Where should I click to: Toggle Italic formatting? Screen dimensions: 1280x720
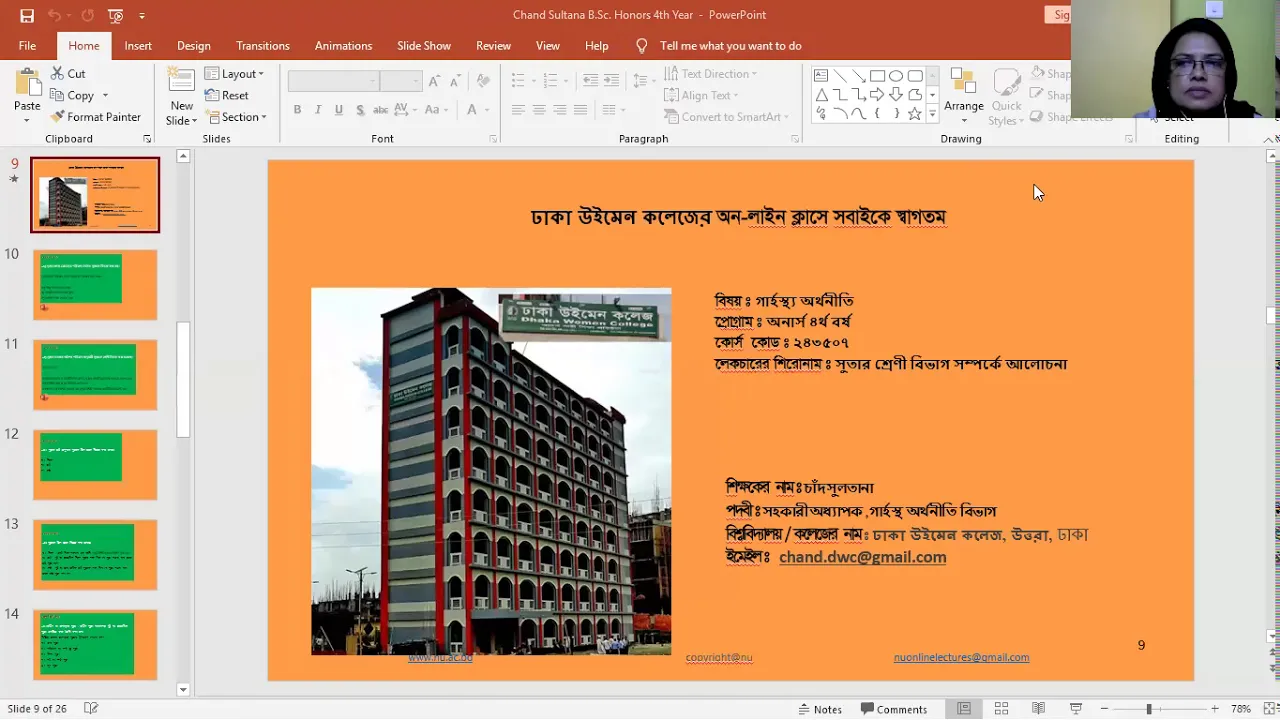tap(318, 110)
